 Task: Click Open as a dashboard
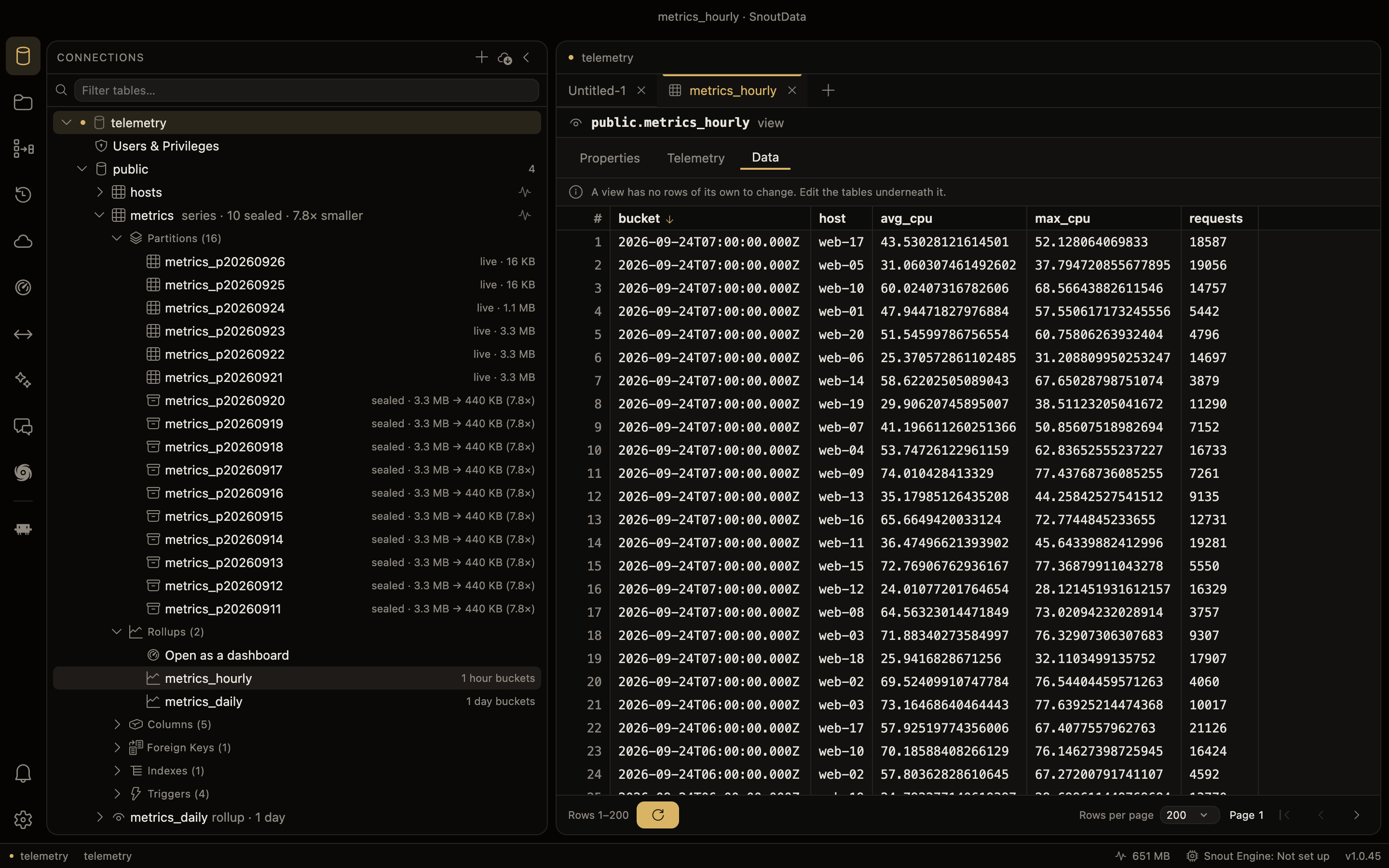tap(227, 655)
